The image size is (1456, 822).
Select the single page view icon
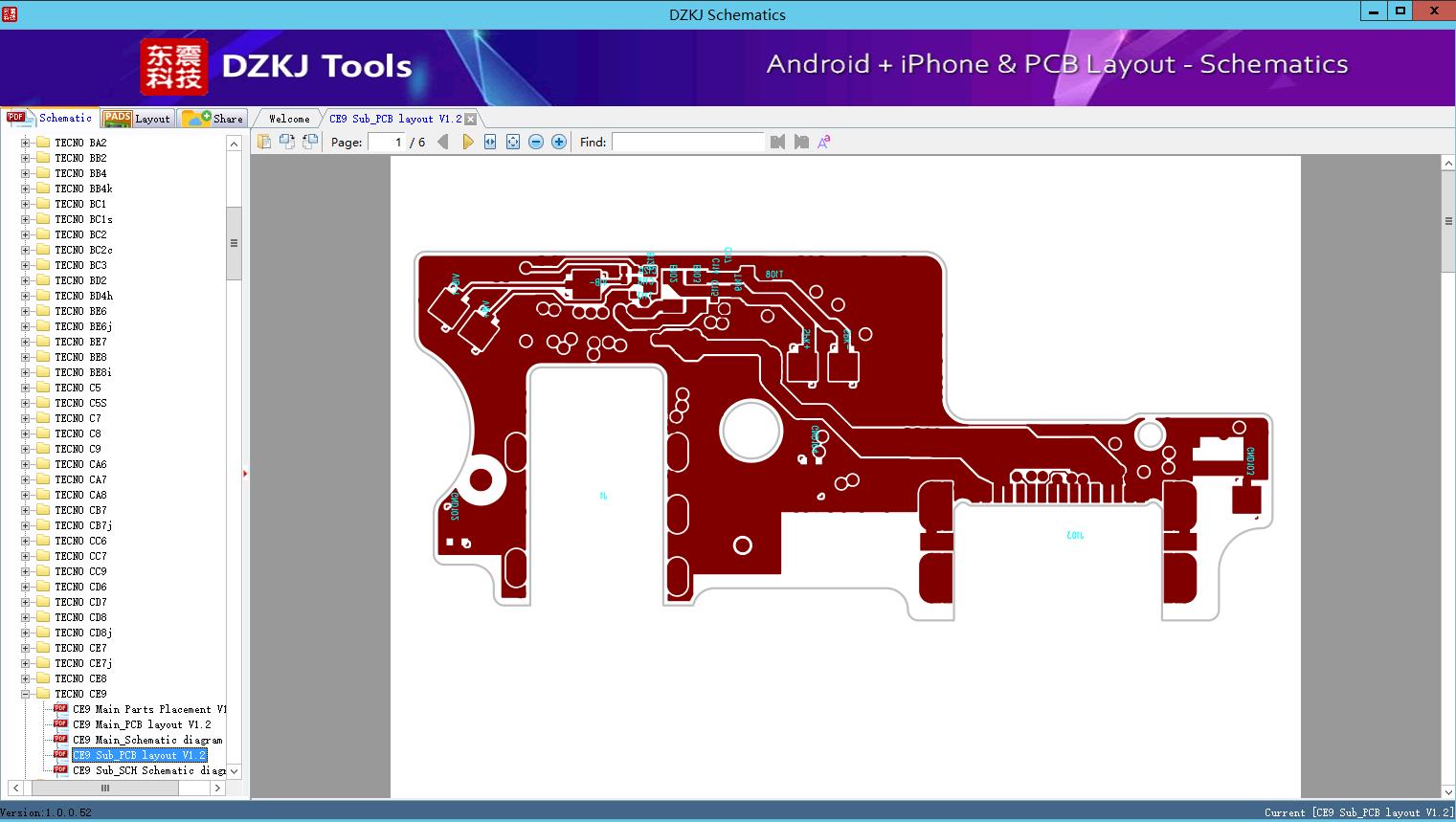coord(264,141)
